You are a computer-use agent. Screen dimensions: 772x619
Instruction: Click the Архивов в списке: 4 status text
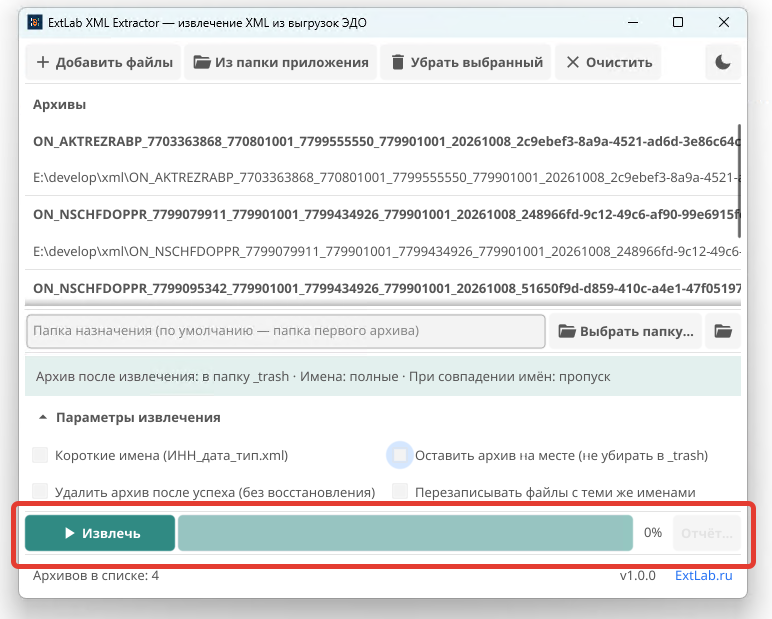(96, 575)
